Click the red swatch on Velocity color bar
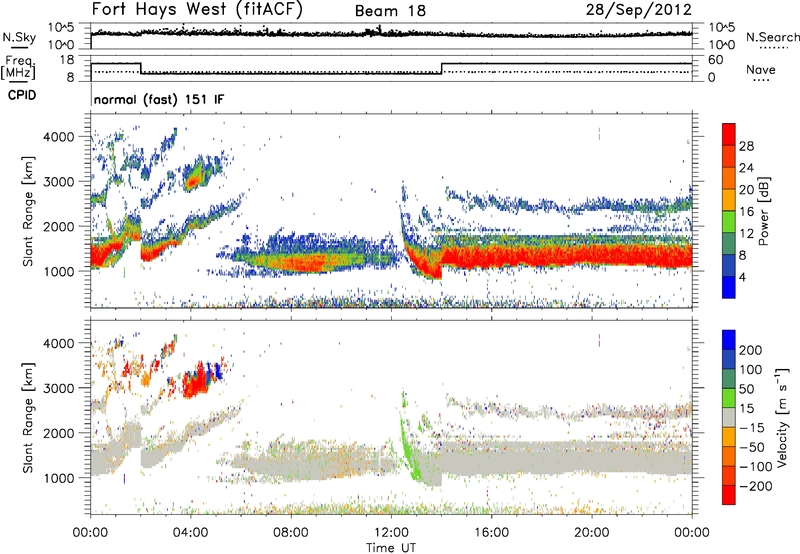800x554 pixels. coord(729,495)
